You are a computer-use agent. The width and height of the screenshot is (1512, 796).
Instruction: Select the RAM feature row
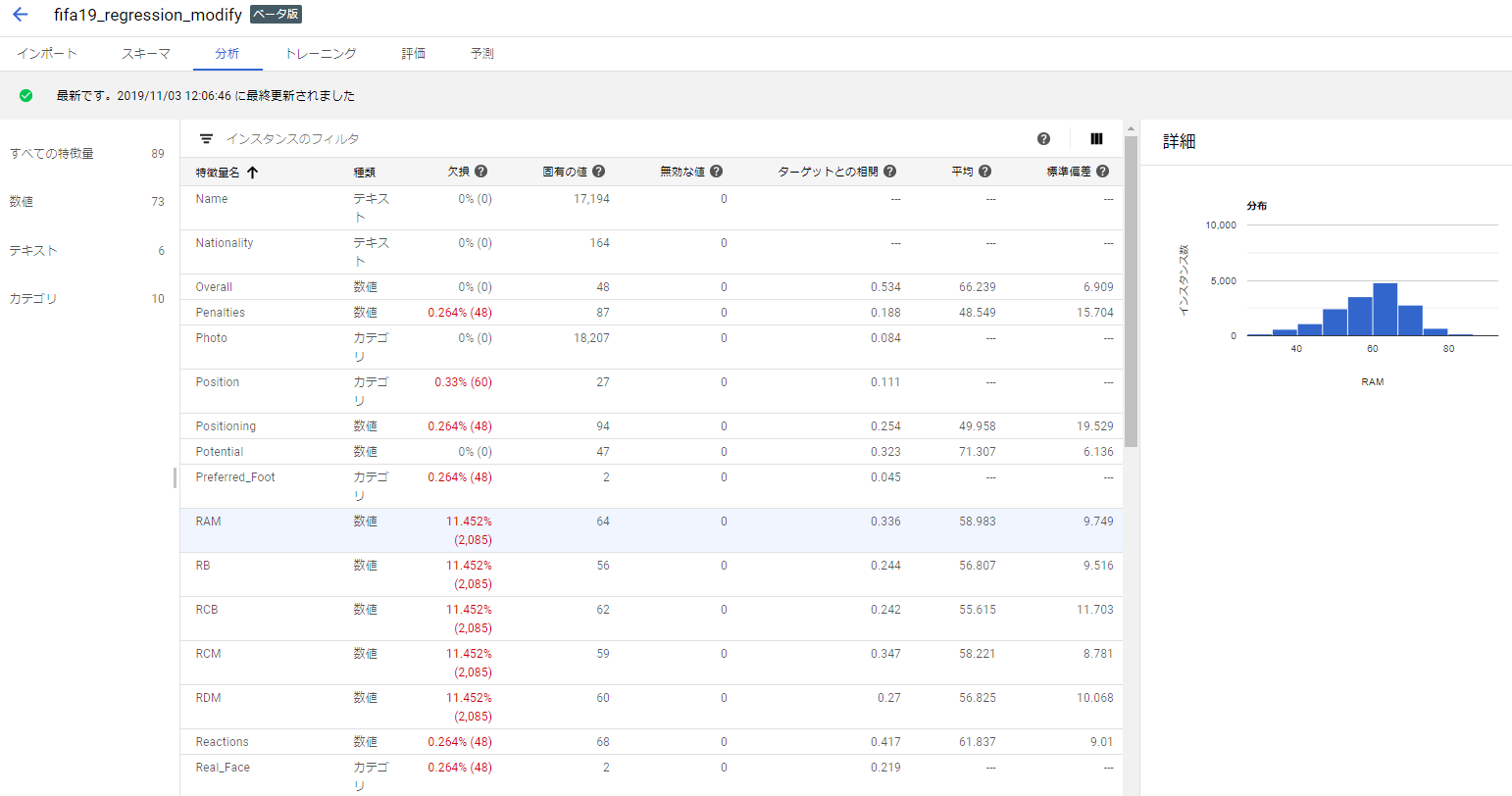(652, 530)
